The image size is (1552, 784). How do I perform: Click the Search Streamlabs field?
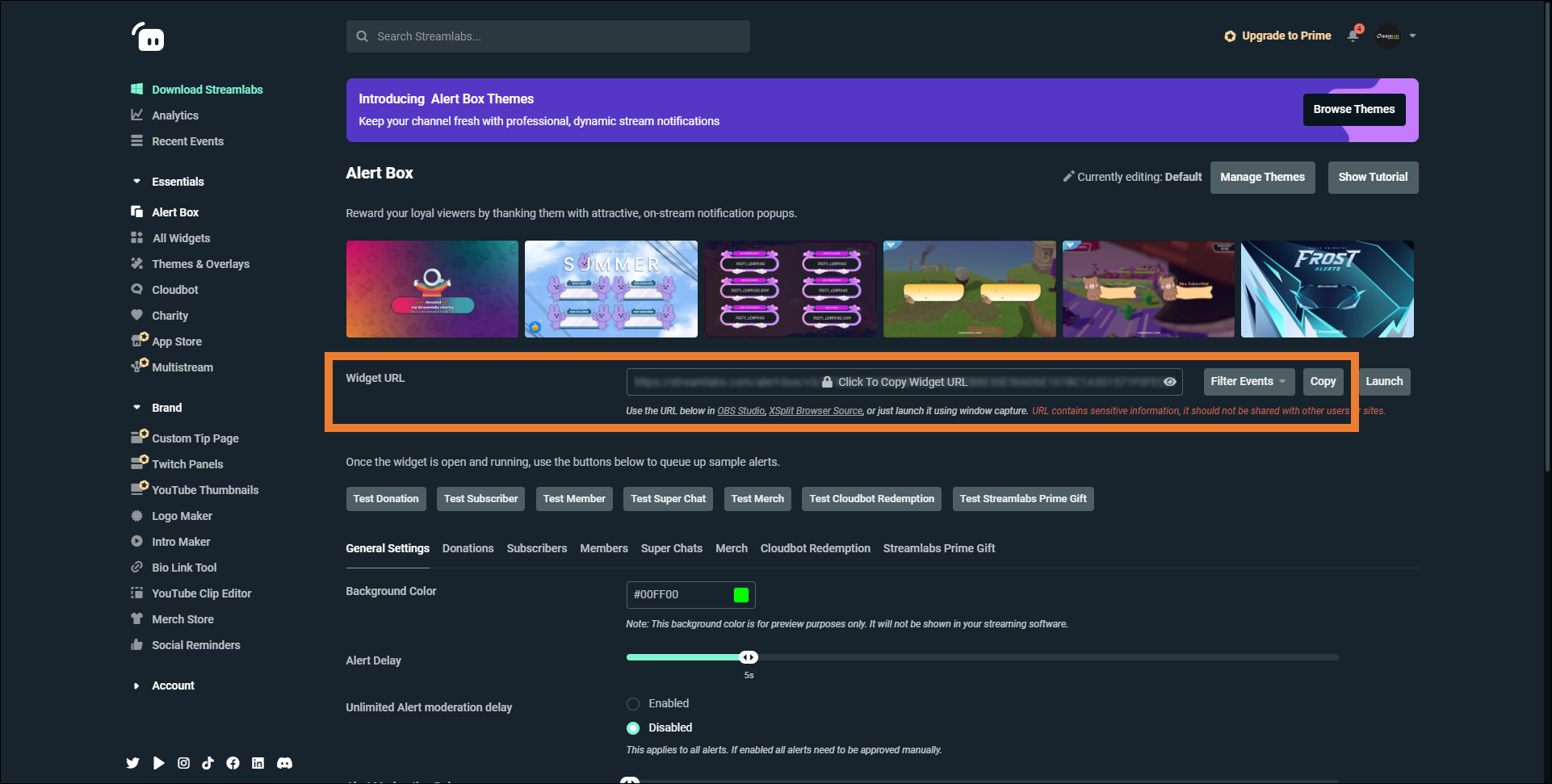point(548,36)
